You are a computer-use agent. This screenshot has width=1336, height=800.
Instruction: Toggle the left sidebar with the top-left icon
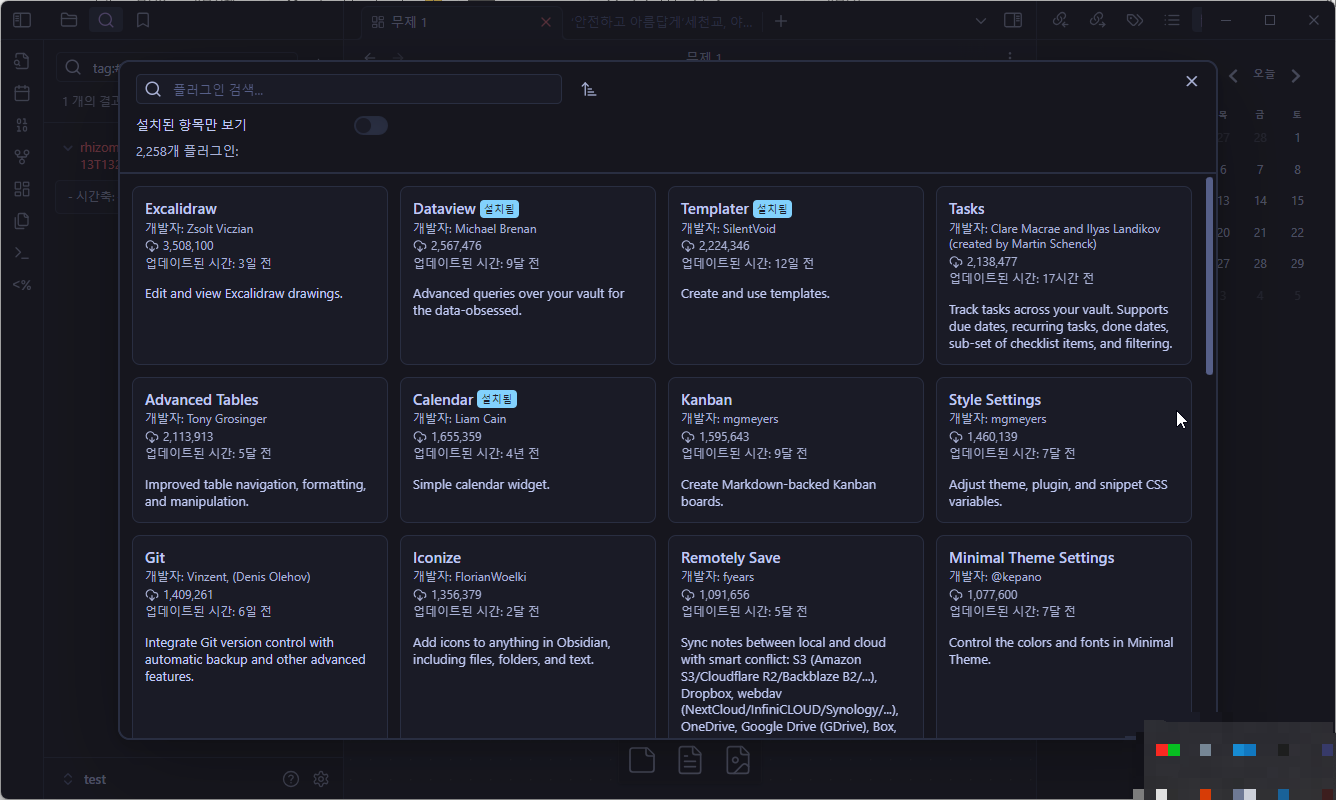22,19
